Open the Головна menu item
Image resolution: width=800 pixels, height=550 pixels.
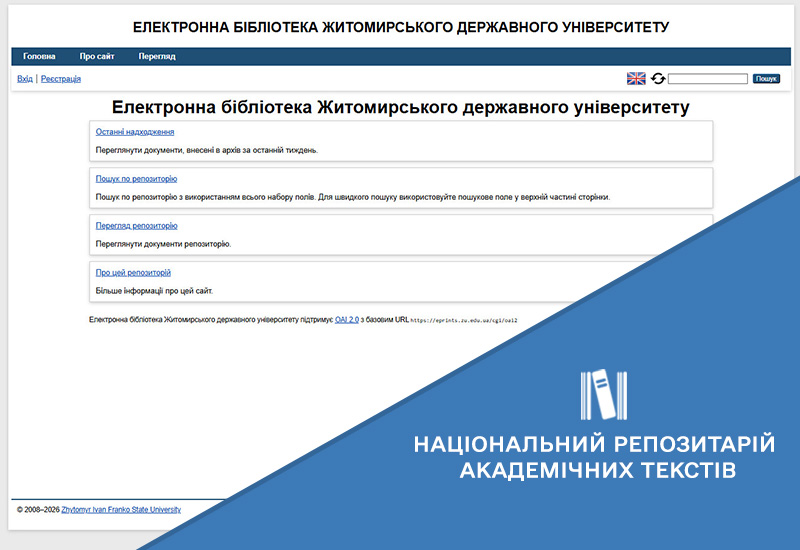point(39,56)
